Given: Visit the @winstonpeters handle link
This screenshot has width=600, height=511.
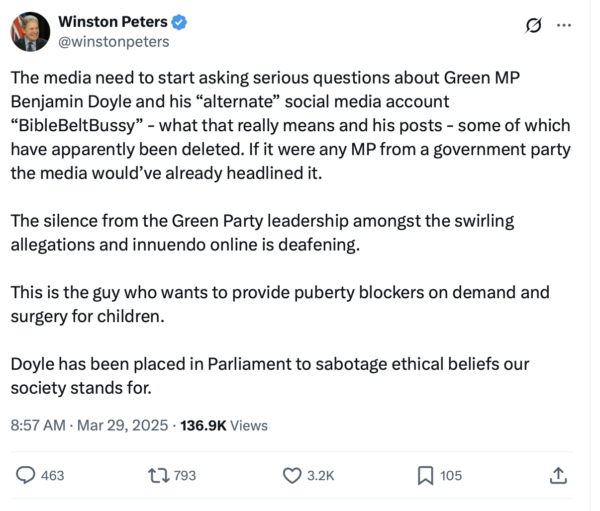Looking at the screenshot, I should (114, 43).
